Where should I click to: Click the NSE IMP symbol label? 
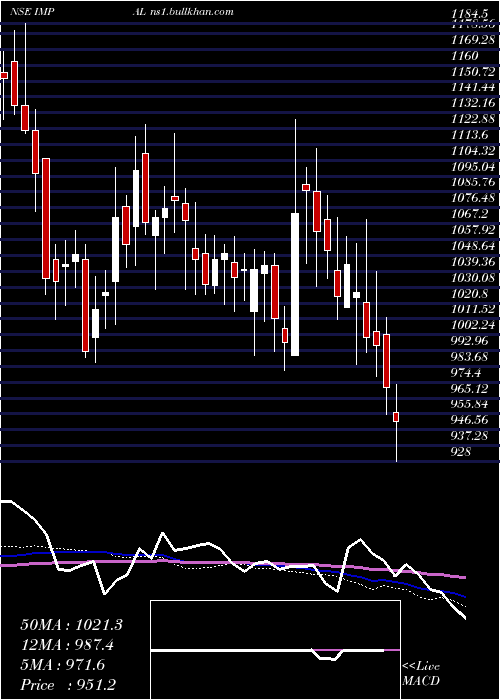(x=32, y=12)
